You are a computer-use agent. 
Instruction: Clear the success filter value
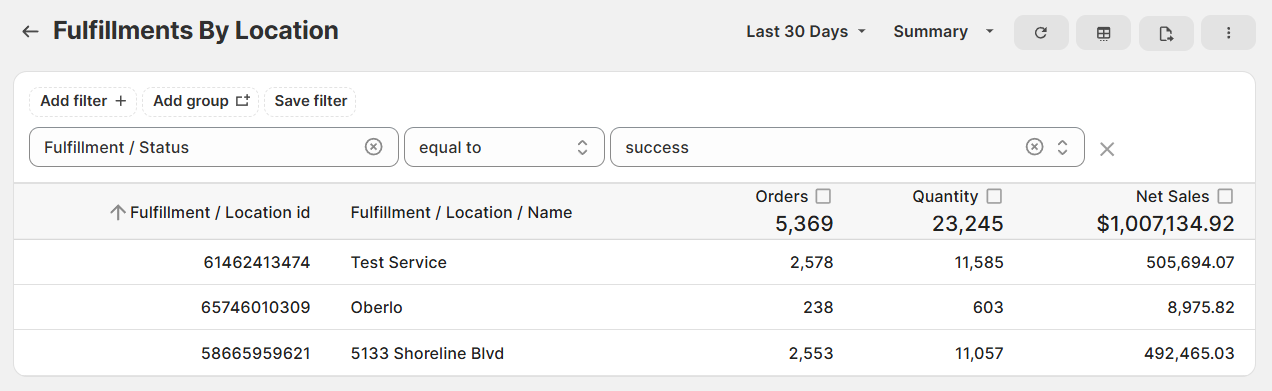1034,147
